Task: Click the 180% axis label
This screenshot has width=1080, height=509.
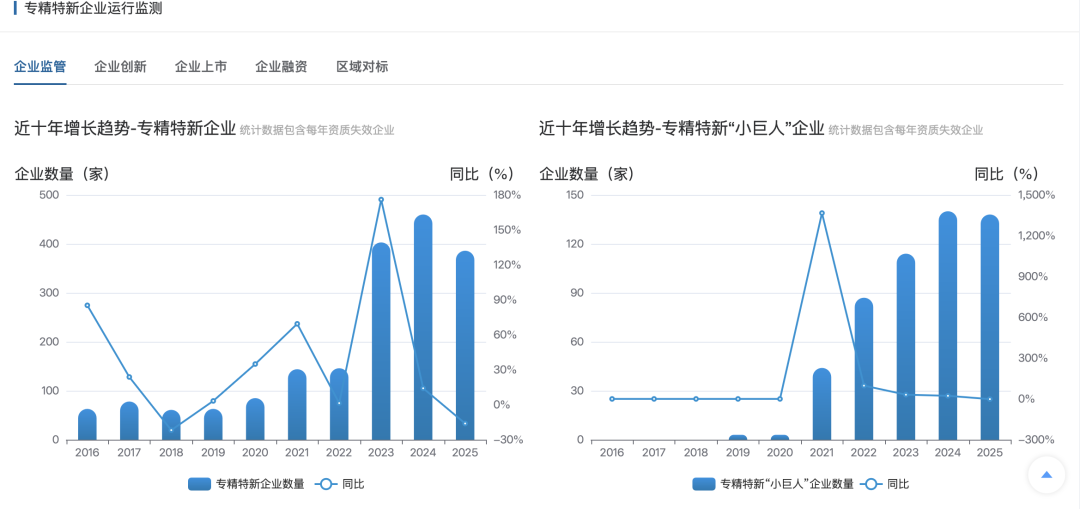Action: coord(506,195)
